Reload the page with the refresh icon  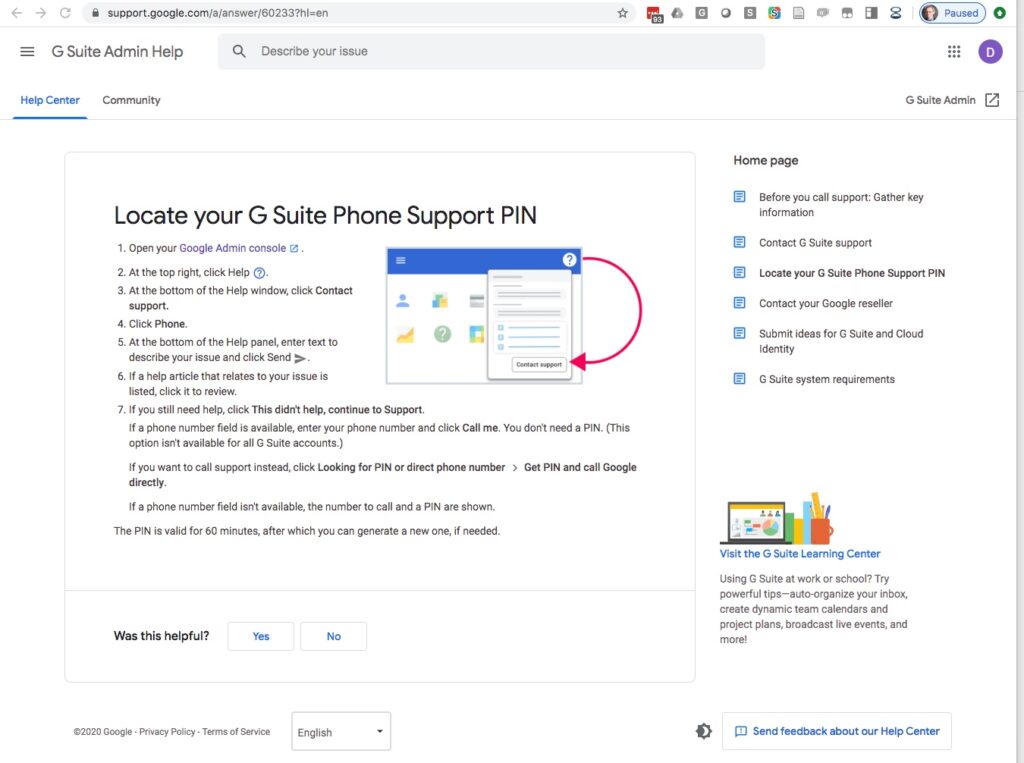coord(64,13)
